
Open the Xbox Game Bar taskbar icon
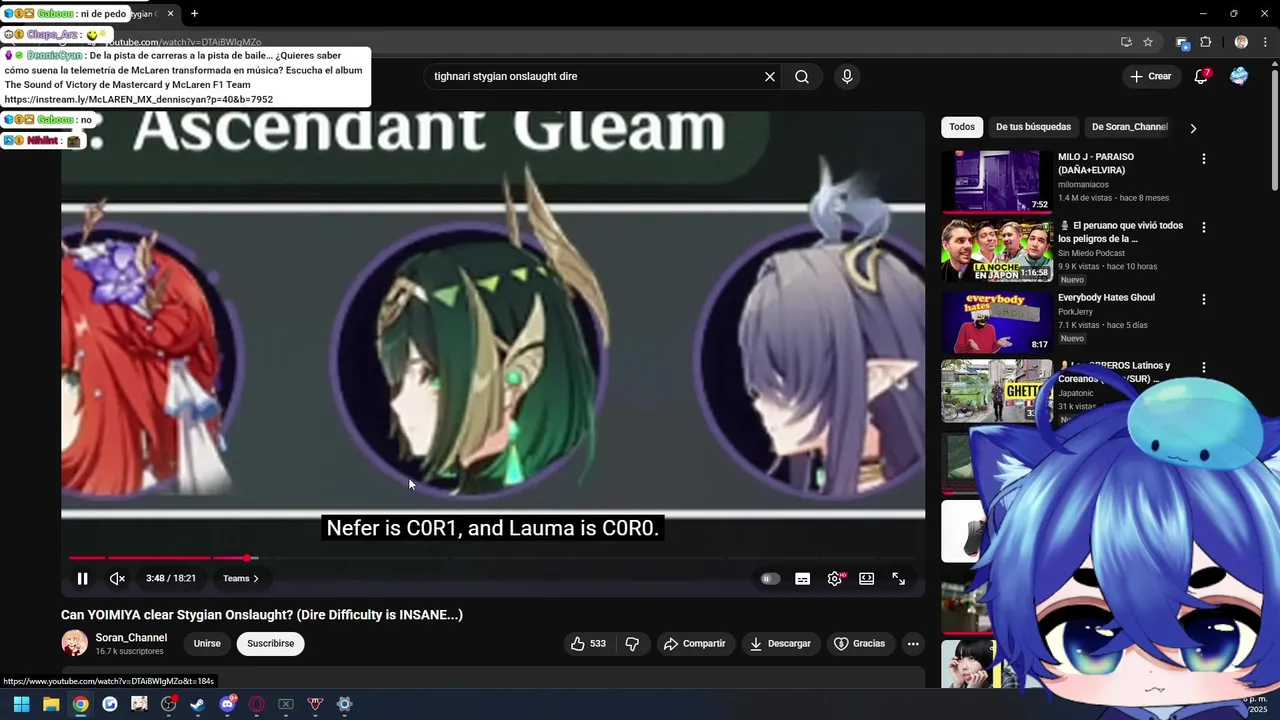[286, 704]
